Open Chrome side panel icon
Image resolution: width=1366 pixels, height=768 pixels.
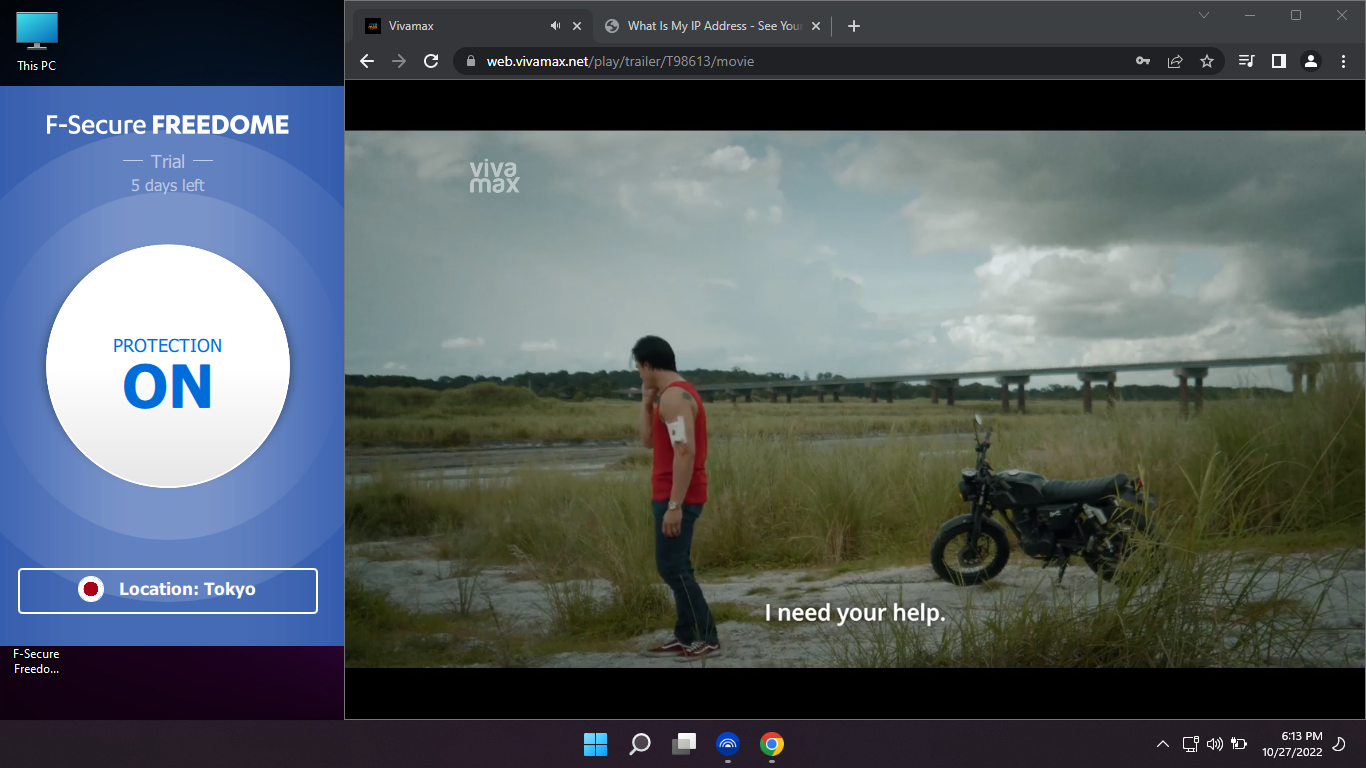(1278, 61)
